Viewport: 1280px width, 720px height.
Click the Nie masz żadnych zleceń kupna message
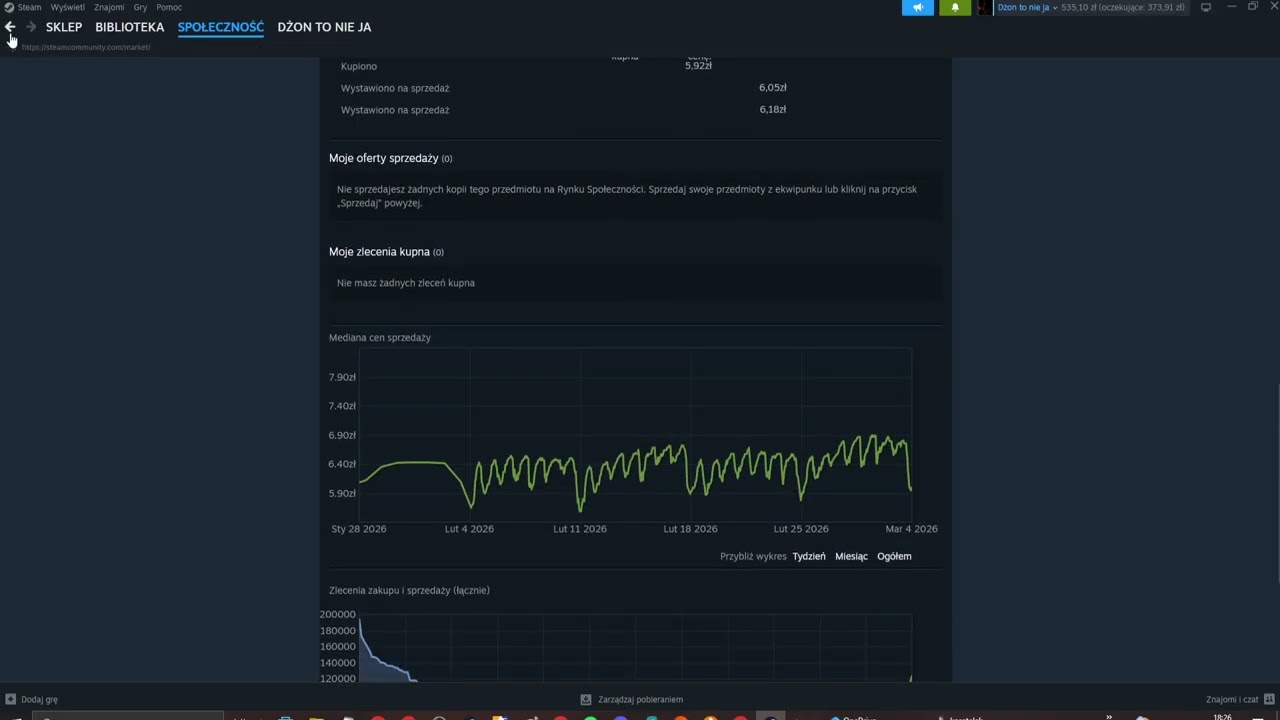pyautogui.click(x=406, y=283)
